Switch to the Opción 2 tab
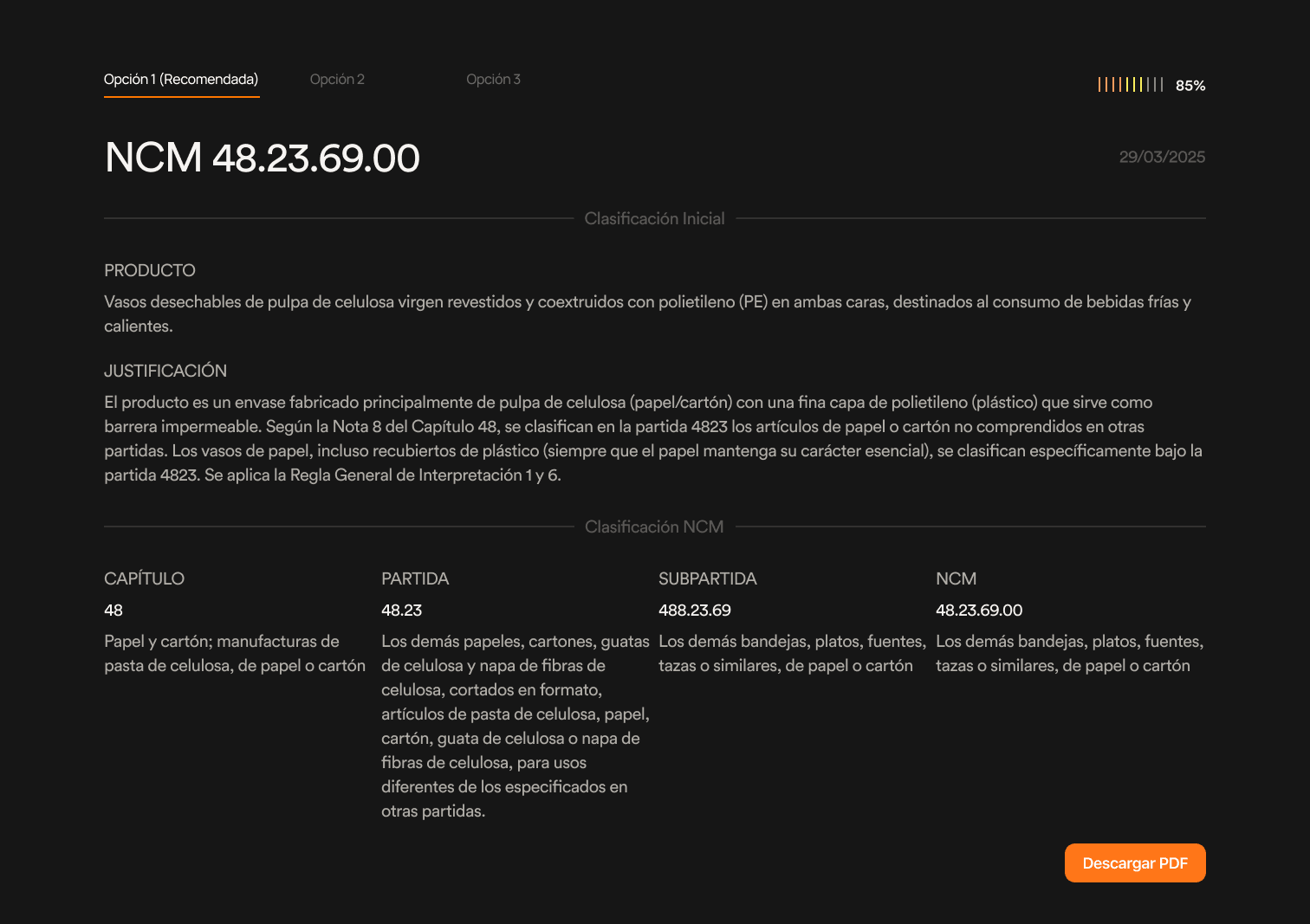Image resolution: width=1310 pixels, height=924 pixels. point(337,80)
